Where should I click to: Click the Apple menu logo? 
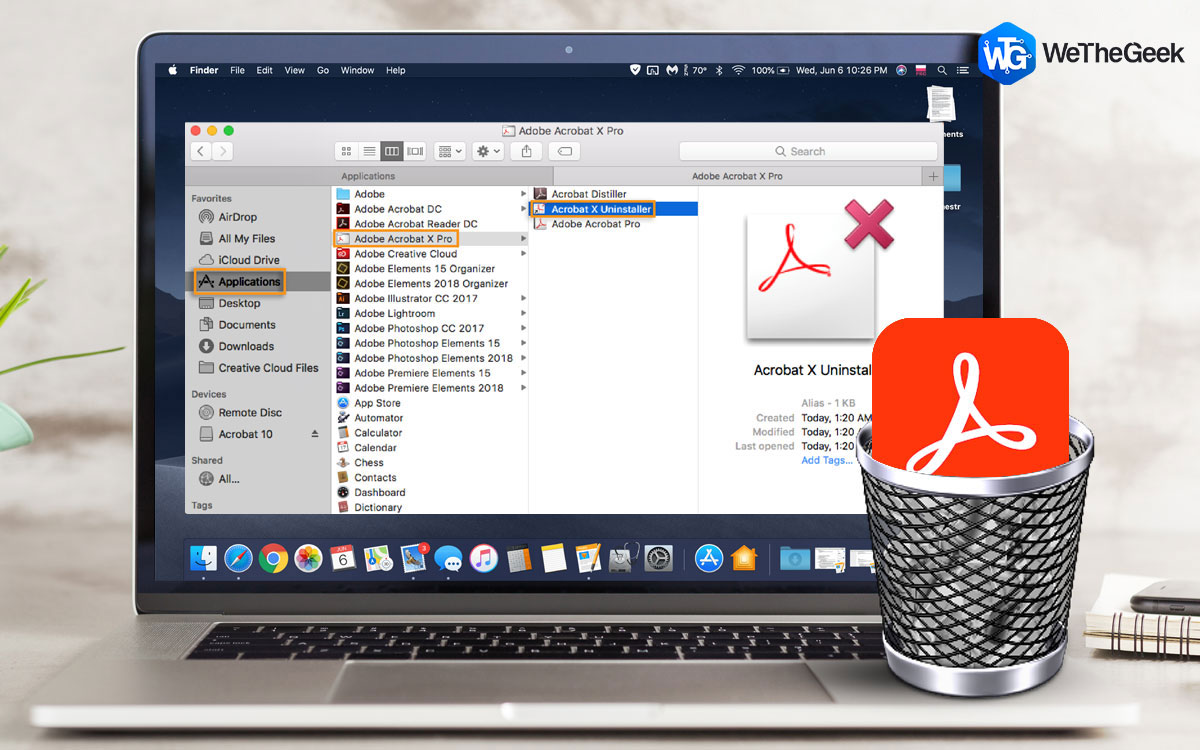click(x=171, y=70)
